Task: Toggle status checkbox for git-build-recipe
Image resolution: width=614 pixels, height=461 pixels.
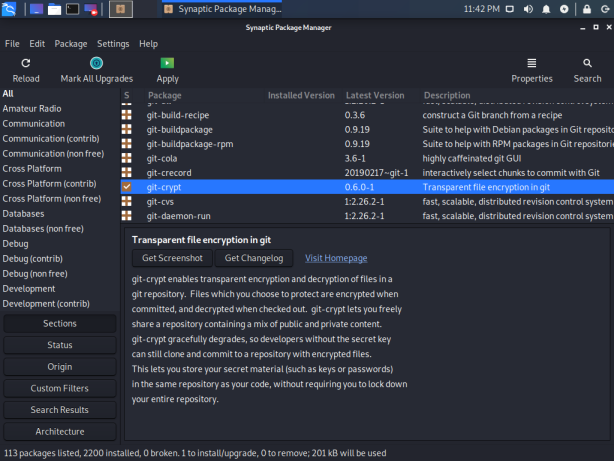Action: tap(126, 115)
